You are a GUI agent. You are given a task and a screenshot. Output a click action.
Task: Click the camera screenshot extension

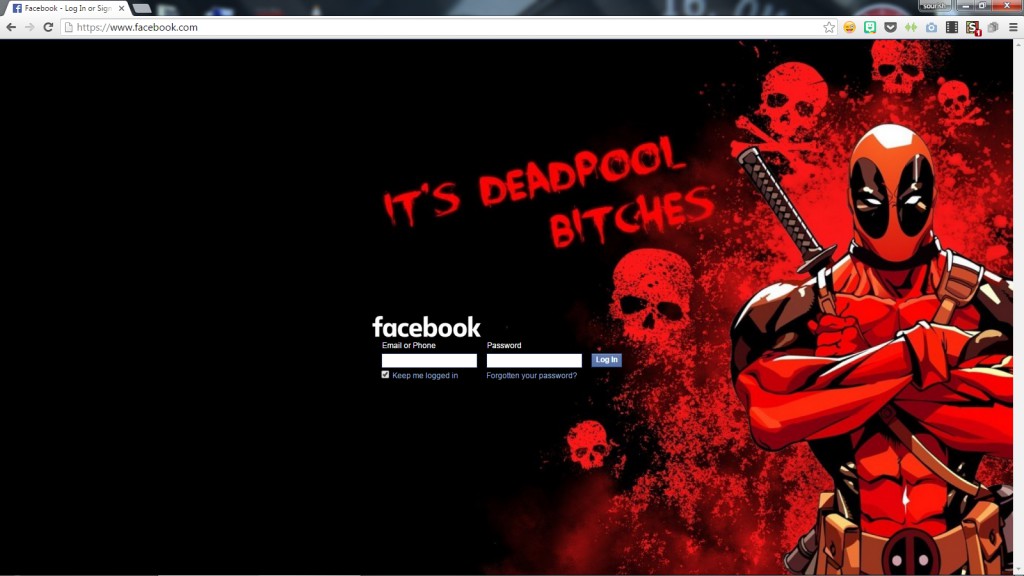click(x=931, y=27)
